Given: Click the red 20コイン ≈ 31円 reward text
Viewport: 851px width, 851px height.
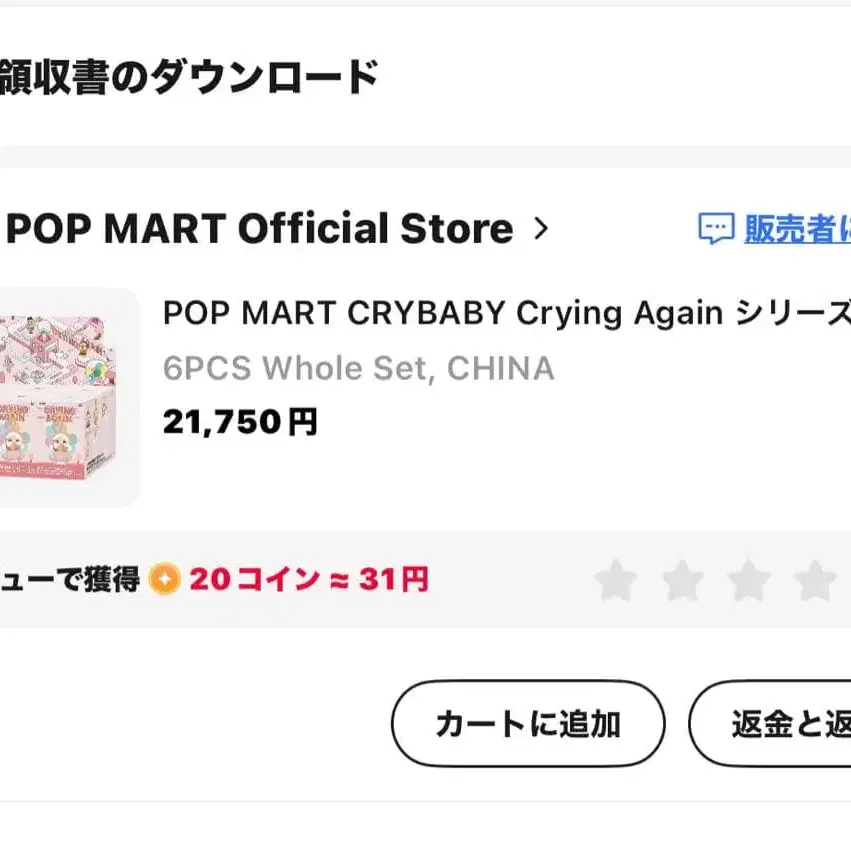Looking at the screenshot, I should pos(308,579).
